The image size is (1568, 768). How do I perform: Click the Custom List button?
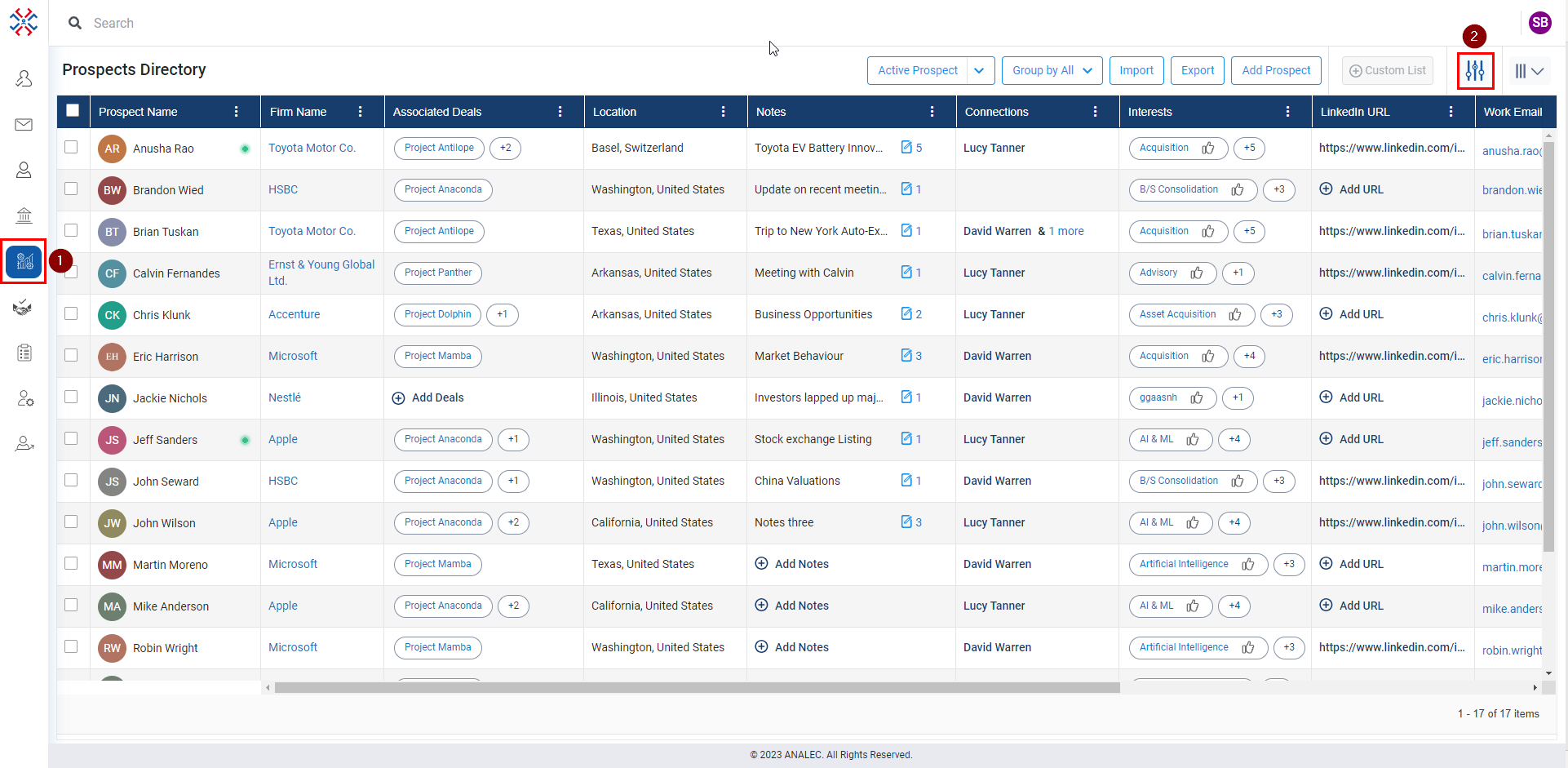1388,71
